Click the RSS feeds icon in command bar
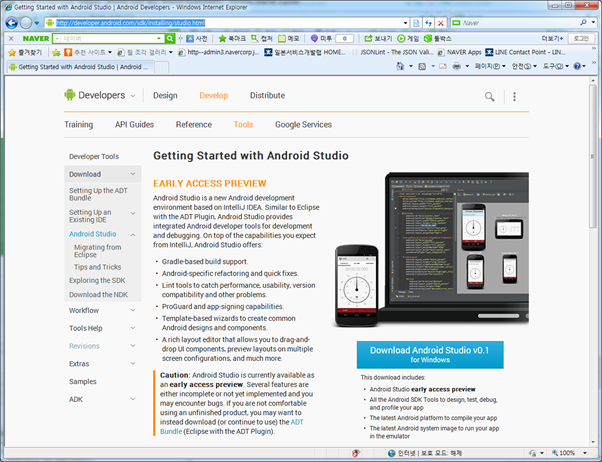The height and width of the screenshot is (462, 602). (422, 66)
